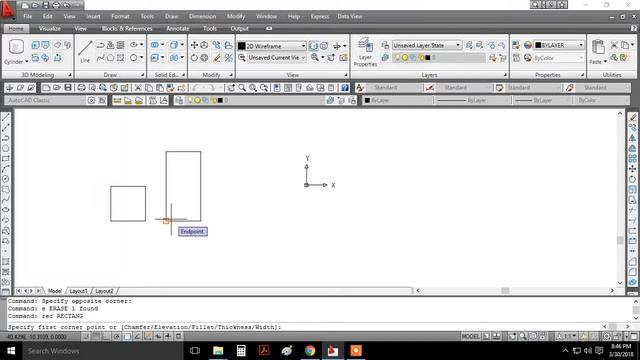Viewport: 640px width, 360px height.
Task: Open the Dimension menu
Action: [202, 16]
